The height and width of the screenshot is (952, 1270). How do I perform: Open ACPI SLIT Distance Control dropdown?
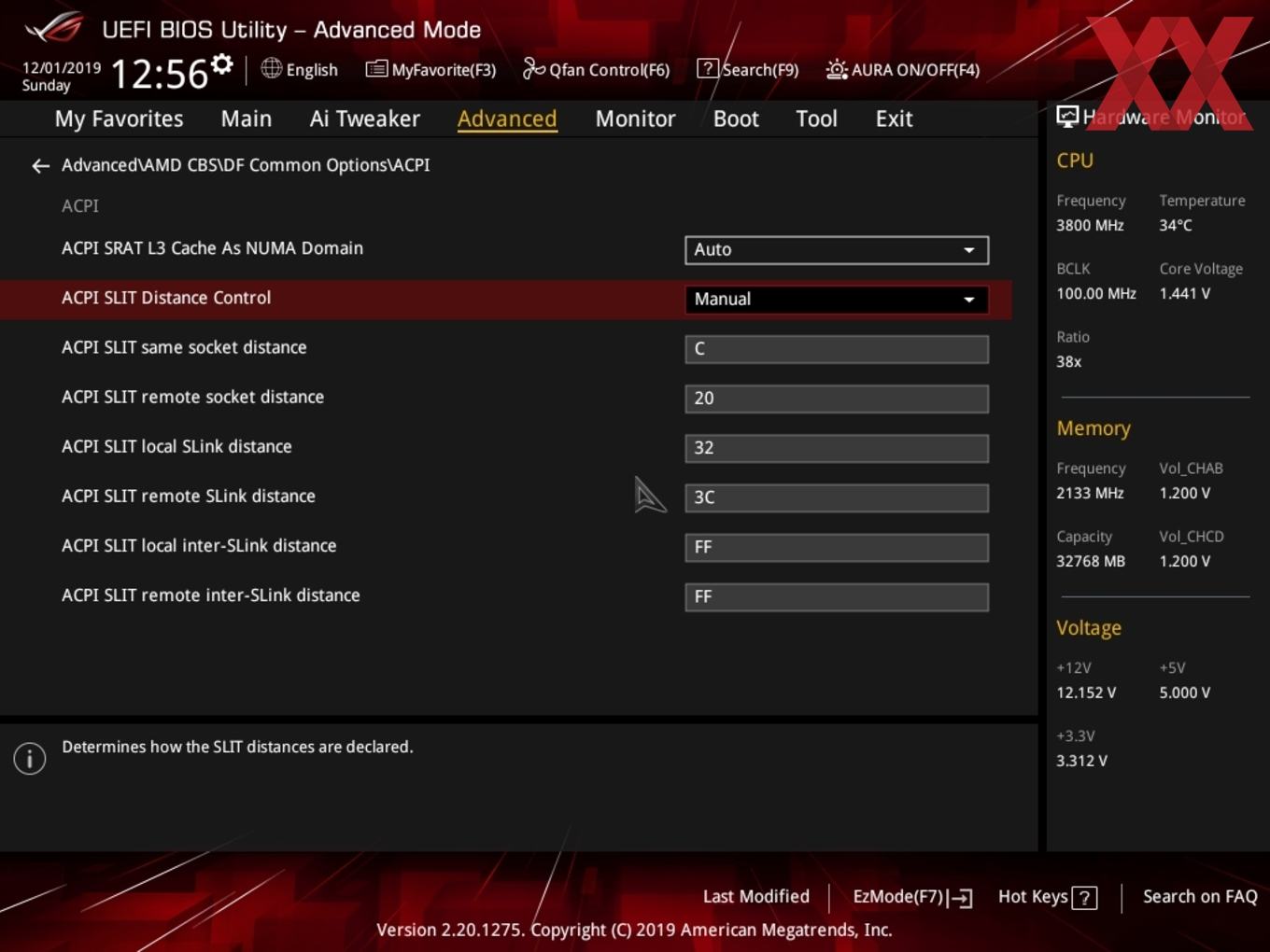pyautogui.click(x=837, y=300)
